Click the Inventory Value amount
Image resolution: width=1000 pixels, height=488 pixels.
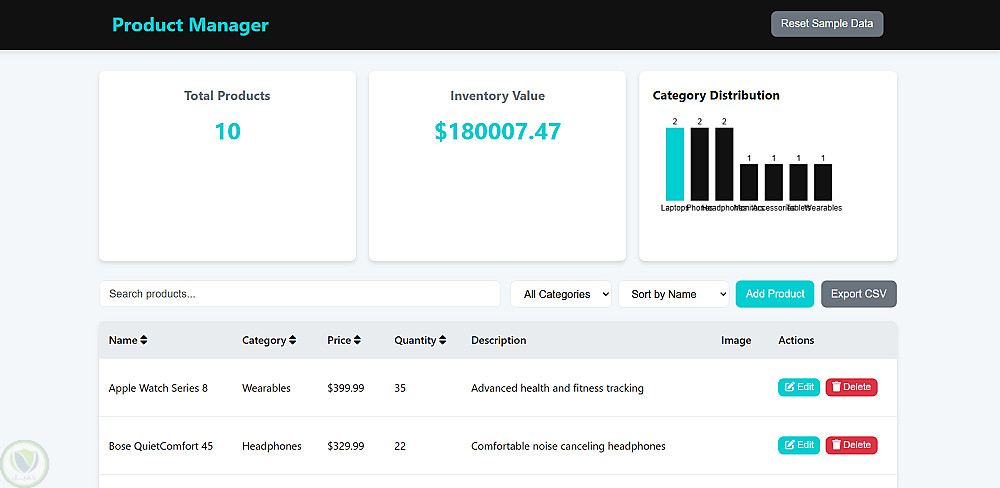point(497,131)
